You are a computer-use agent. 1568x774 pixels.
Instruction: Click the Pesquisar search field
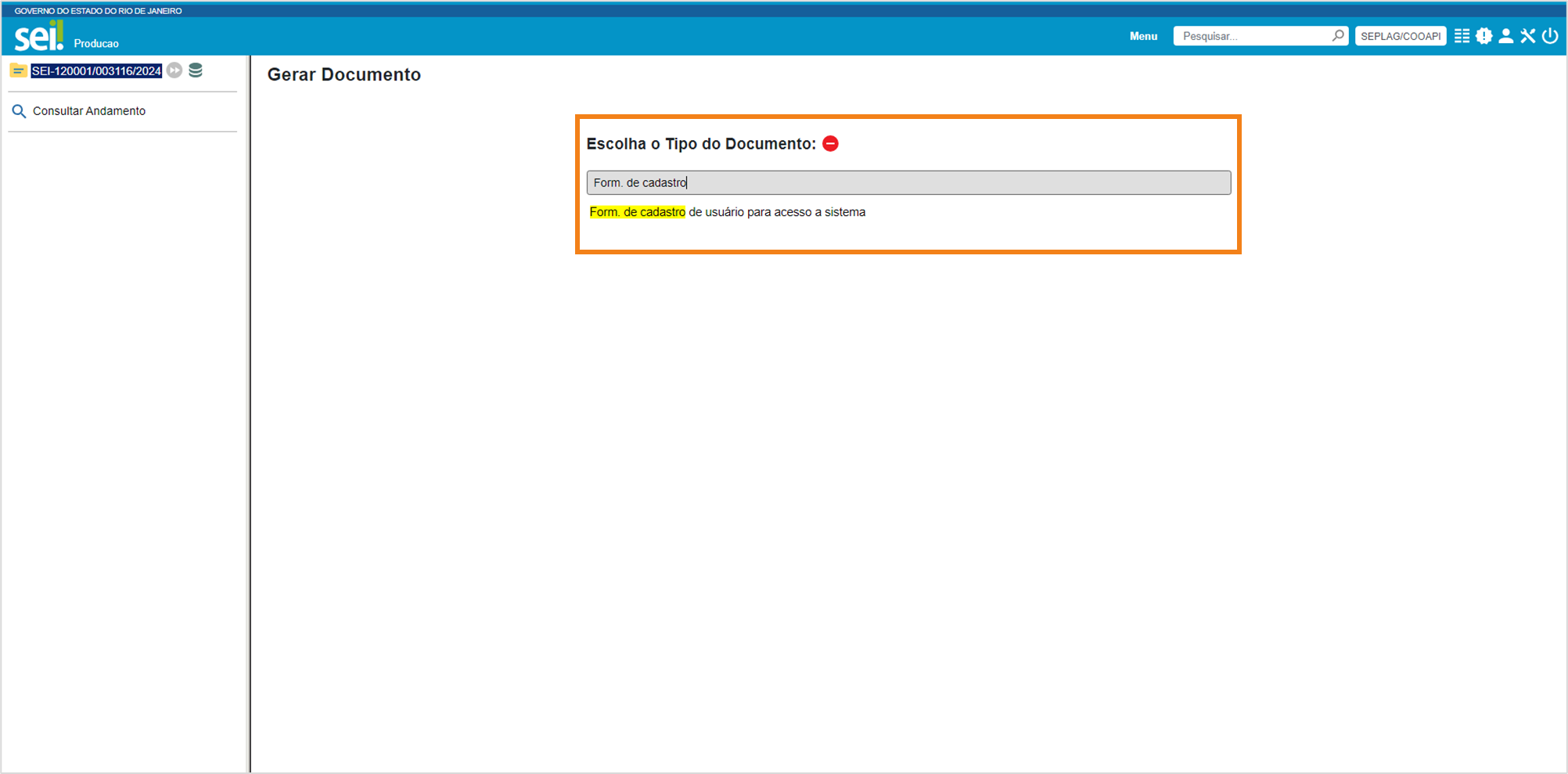tap(1253, 36)
